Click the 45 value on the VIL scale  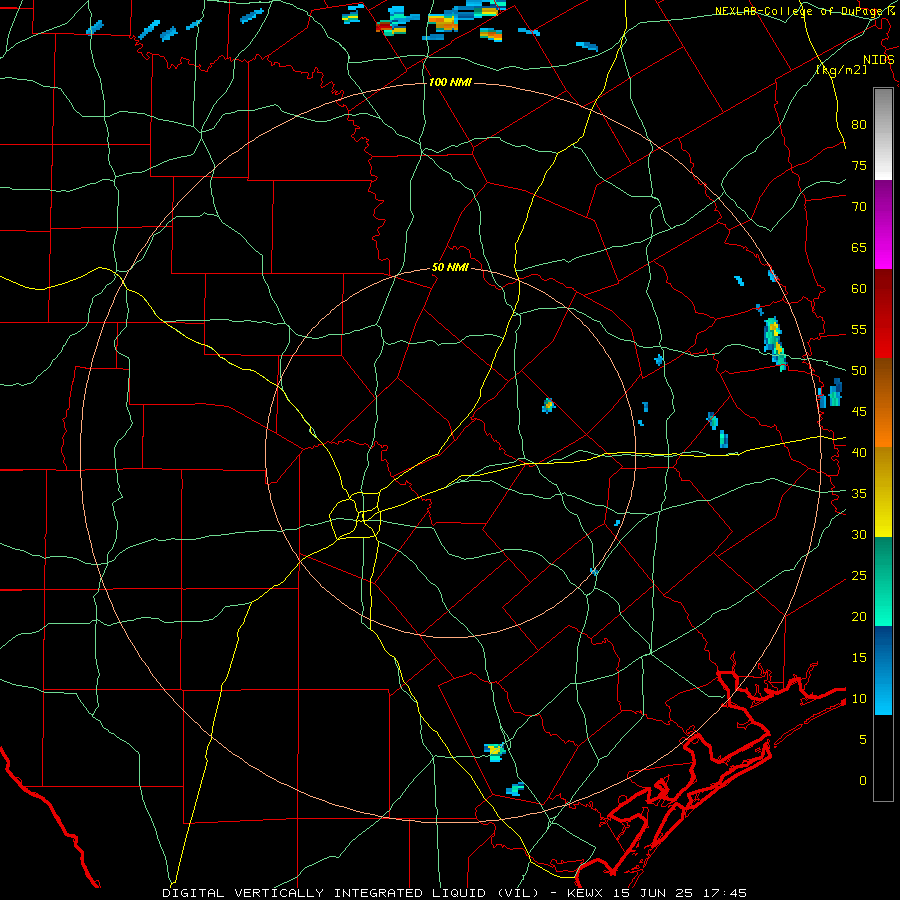(x=859, y=412)
